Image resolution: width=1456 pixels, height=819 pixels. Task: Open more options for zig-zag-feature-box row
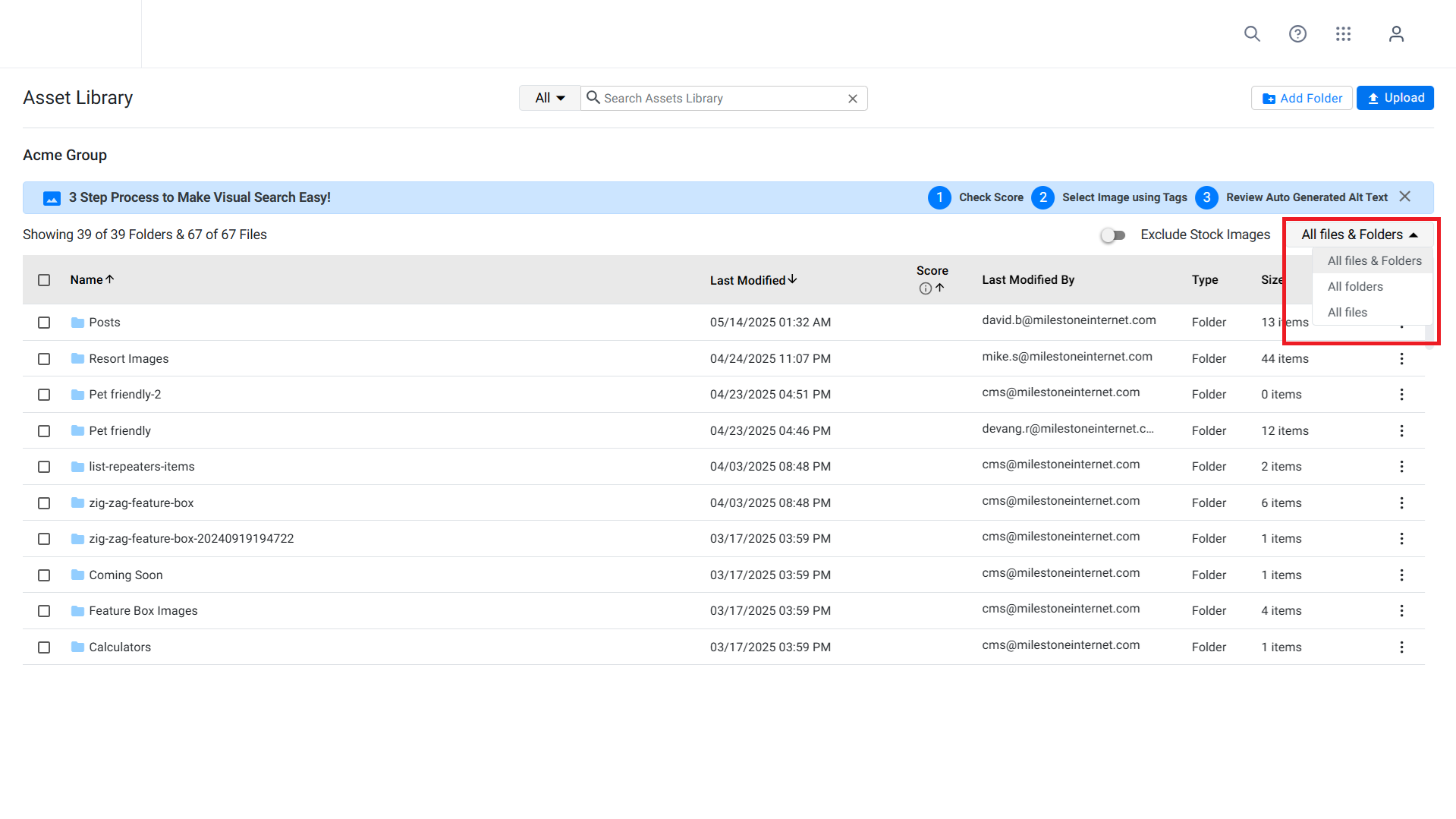click(1401, 503)
